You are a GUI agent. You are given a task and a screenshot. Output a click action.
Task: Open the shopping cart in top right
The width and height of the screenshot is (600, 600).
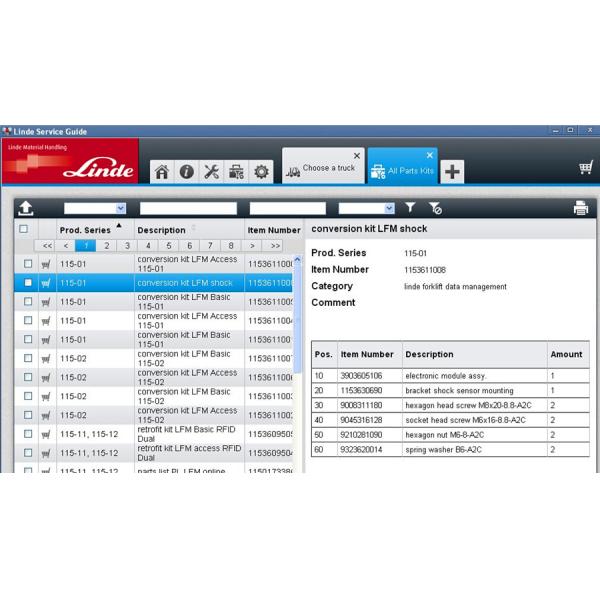(585, 167)
